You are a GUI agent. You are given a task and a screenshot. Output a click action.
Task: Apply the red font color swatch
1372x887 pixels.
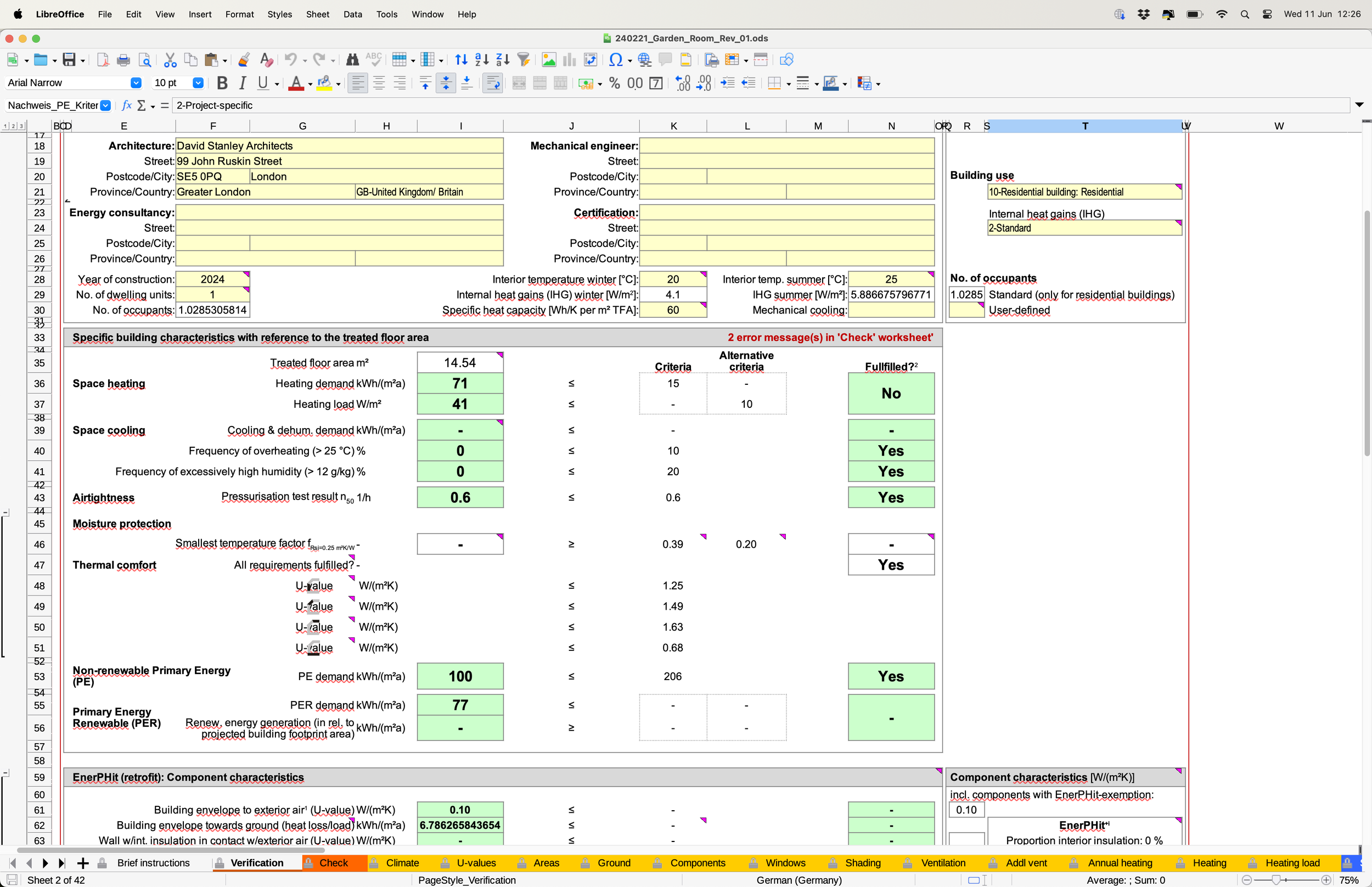click(296, 83)
